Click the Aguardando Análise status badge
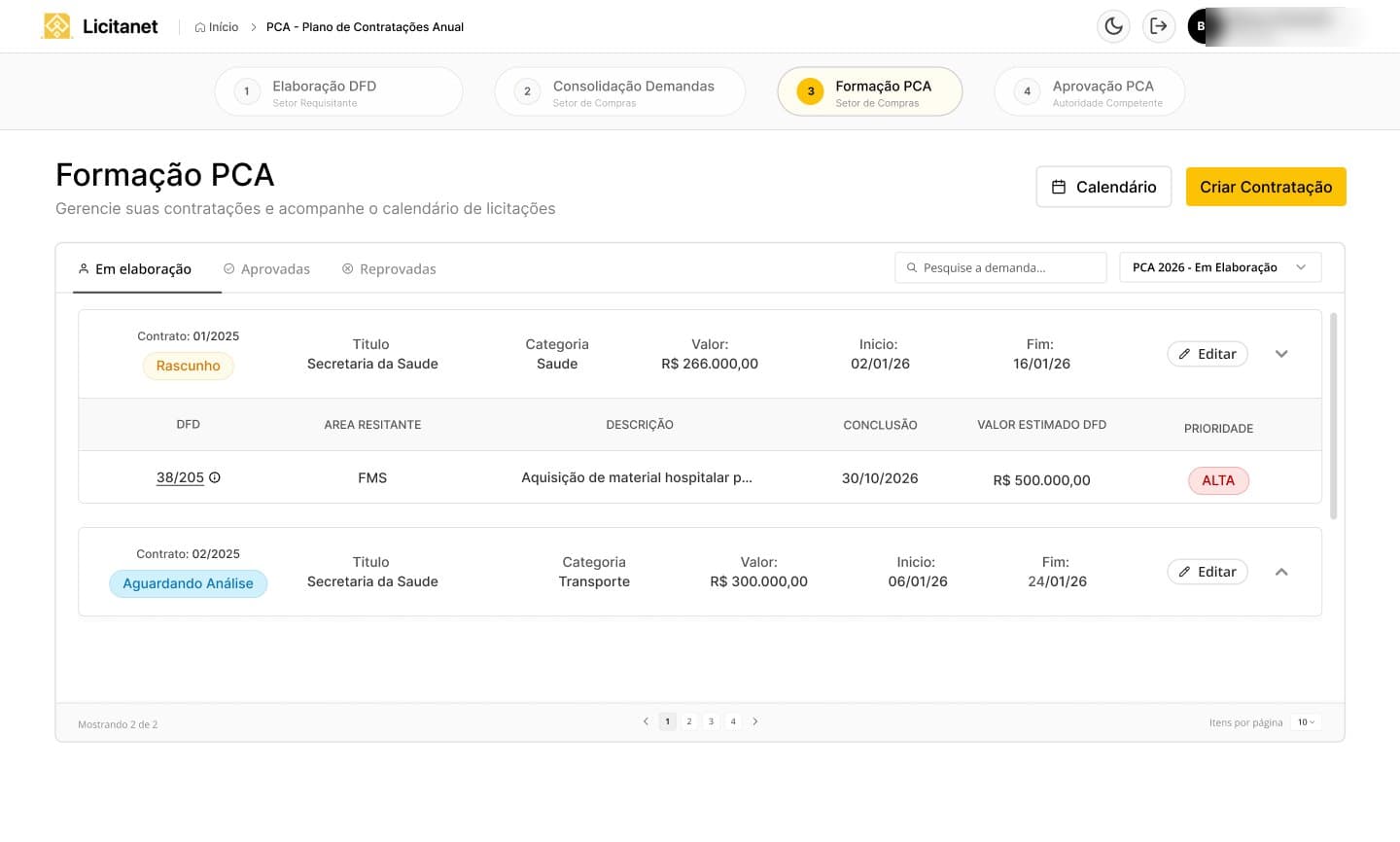 188,583
